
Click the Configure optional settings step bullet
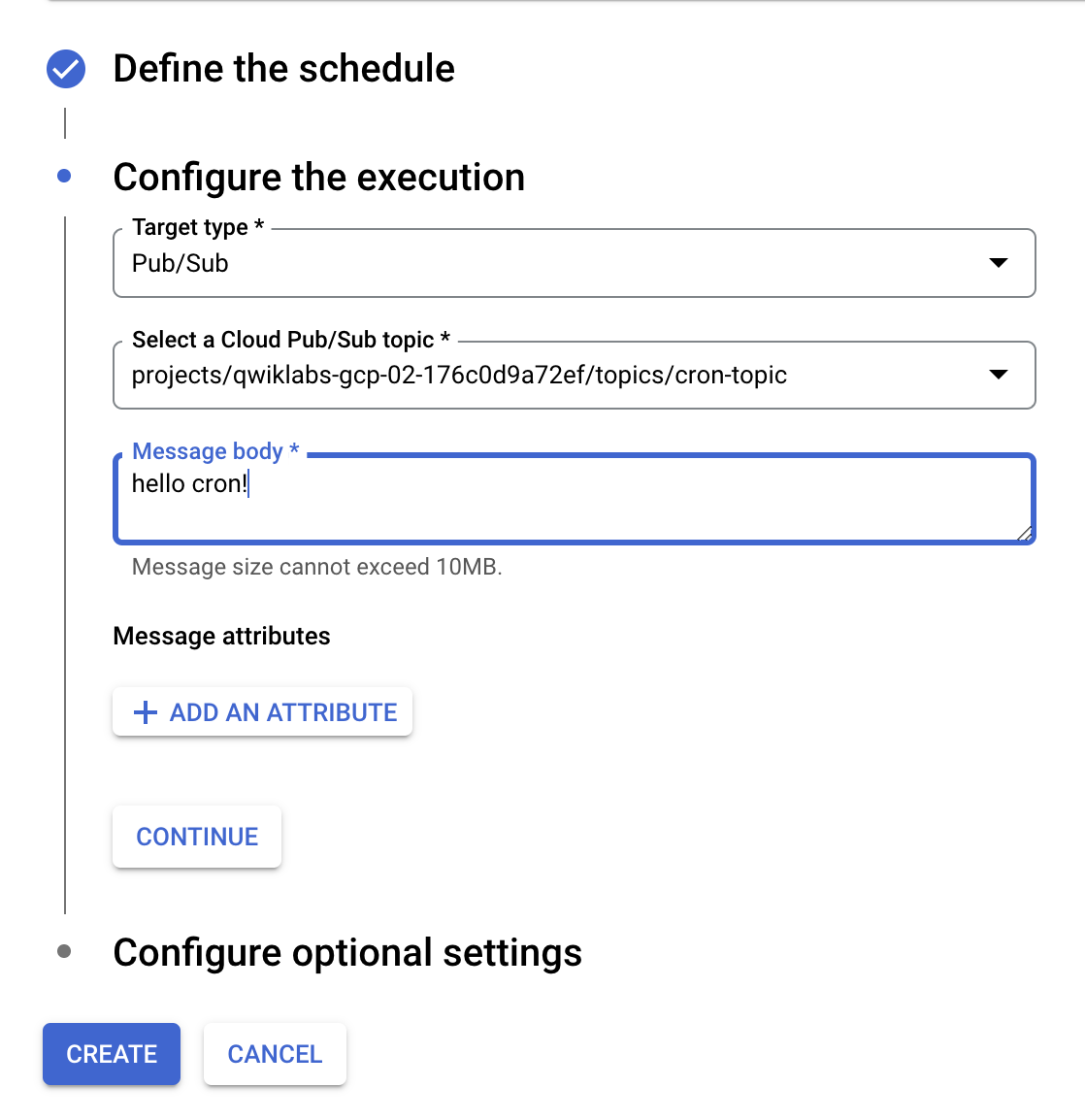tap(64, 951)
